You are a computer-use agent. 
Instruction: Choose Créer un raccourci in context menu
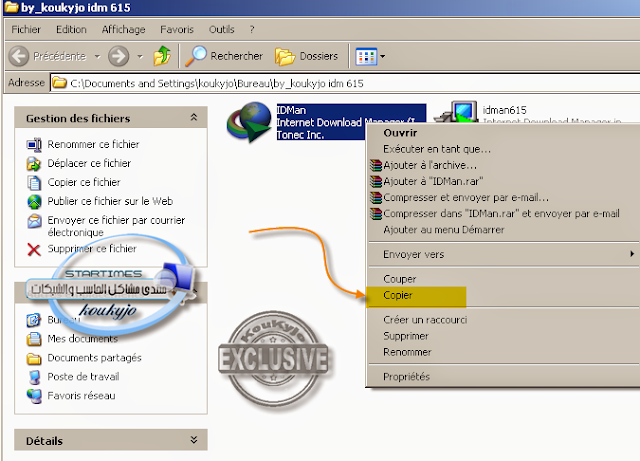pyautogui.click(x=504, y=320)
